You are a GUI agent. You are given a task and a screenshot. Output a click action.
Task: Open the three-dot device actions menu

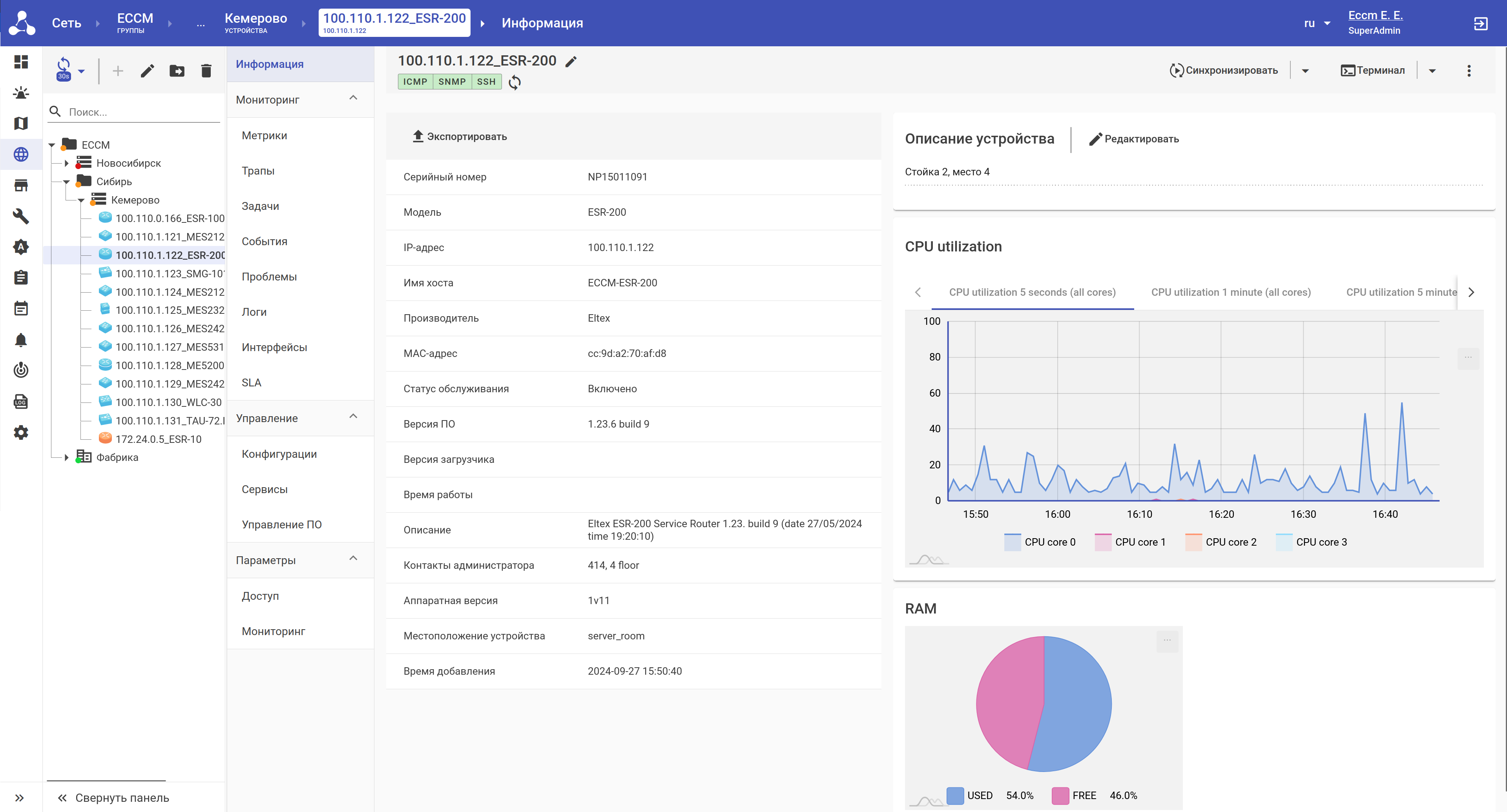pyautogui.click(x=1469, y=71)
